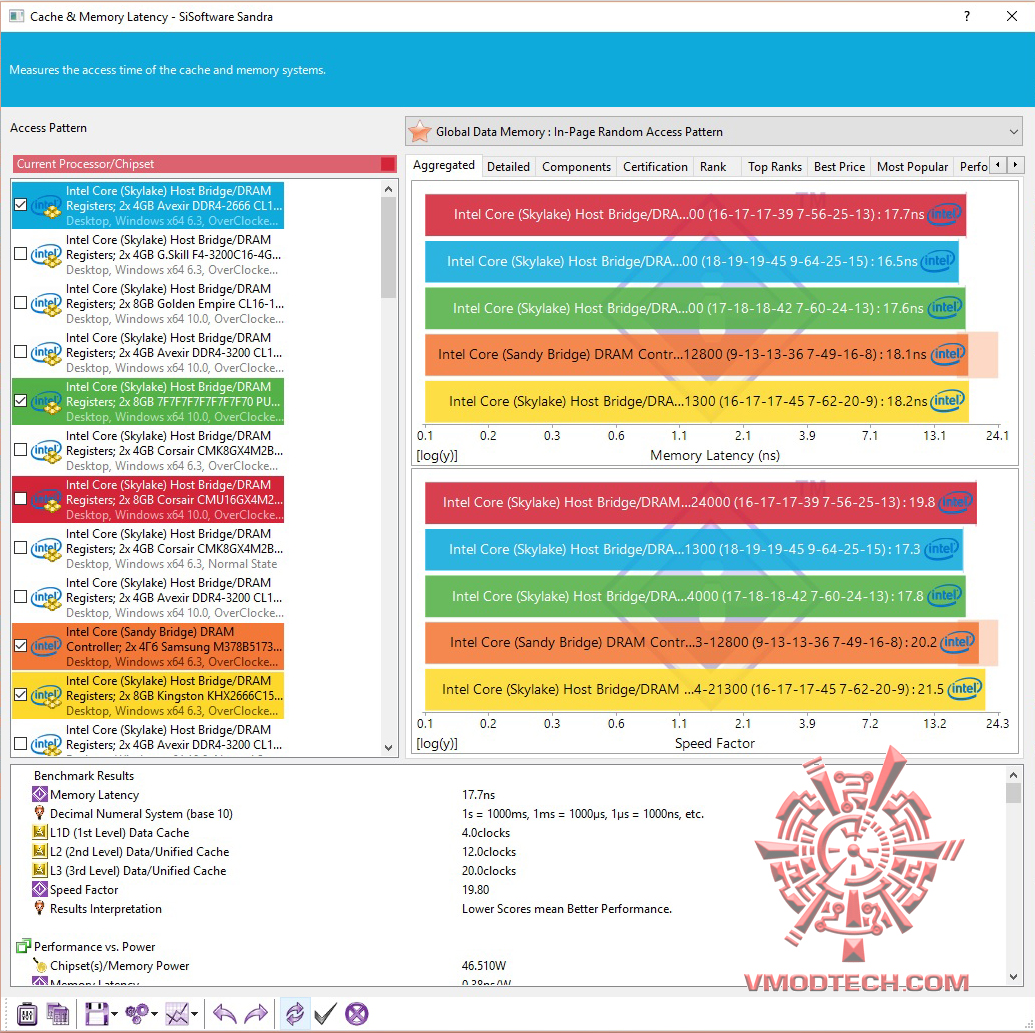Click the Save floppy disk icon
1035x1033 pixels.
(x=96, y=1014)
